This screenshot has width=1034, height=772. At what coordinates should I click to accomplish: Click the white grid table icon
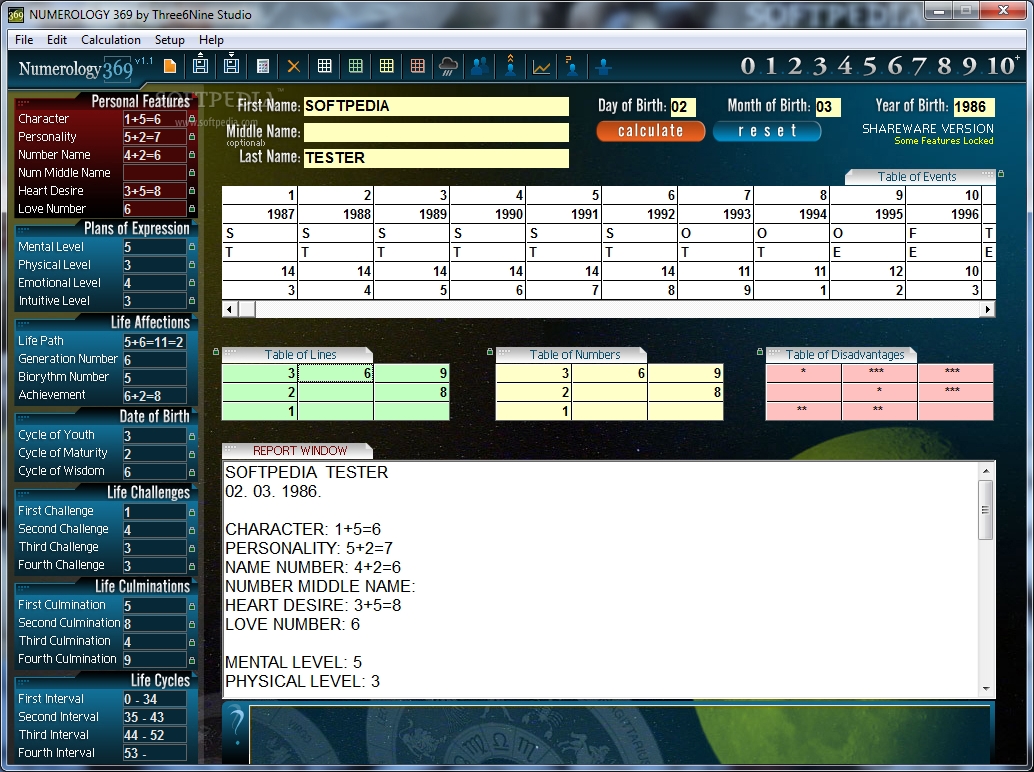(324, 66)
